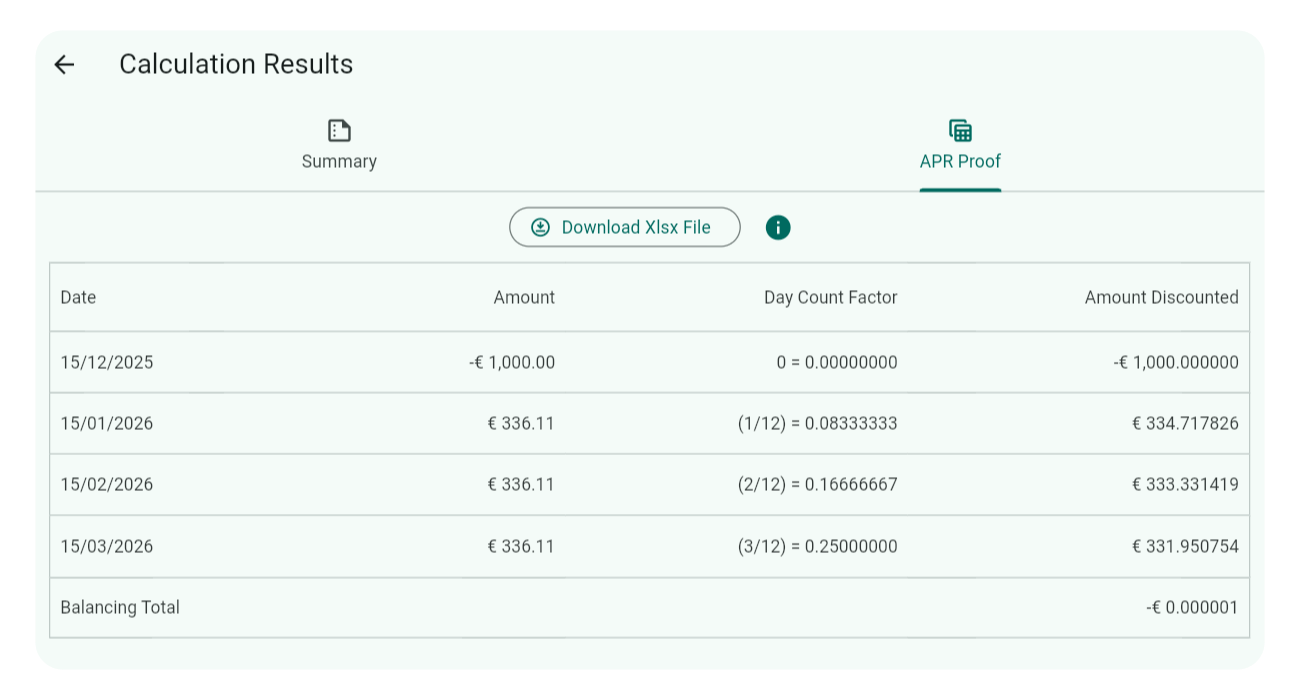The height and width of the screenshot is (700, 1300).
Task: Switch to the APR Proof tab
Action: coord(960,145)
